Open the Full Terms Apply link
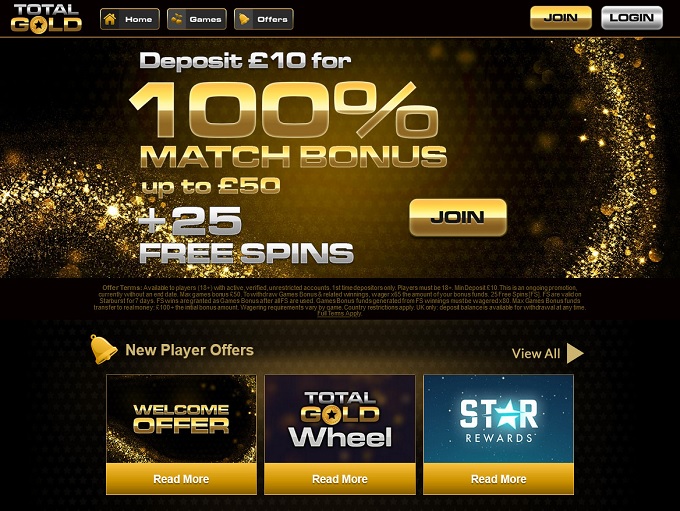 339,314
